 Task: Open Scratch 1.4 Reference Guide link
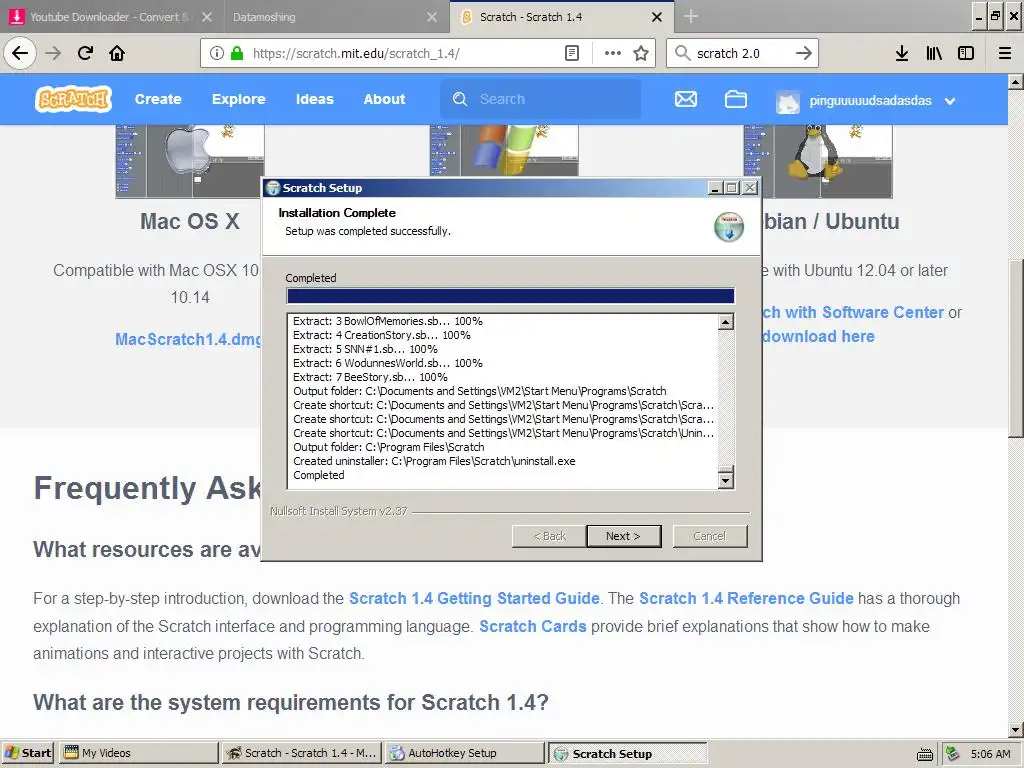click(x=746, y=598)
